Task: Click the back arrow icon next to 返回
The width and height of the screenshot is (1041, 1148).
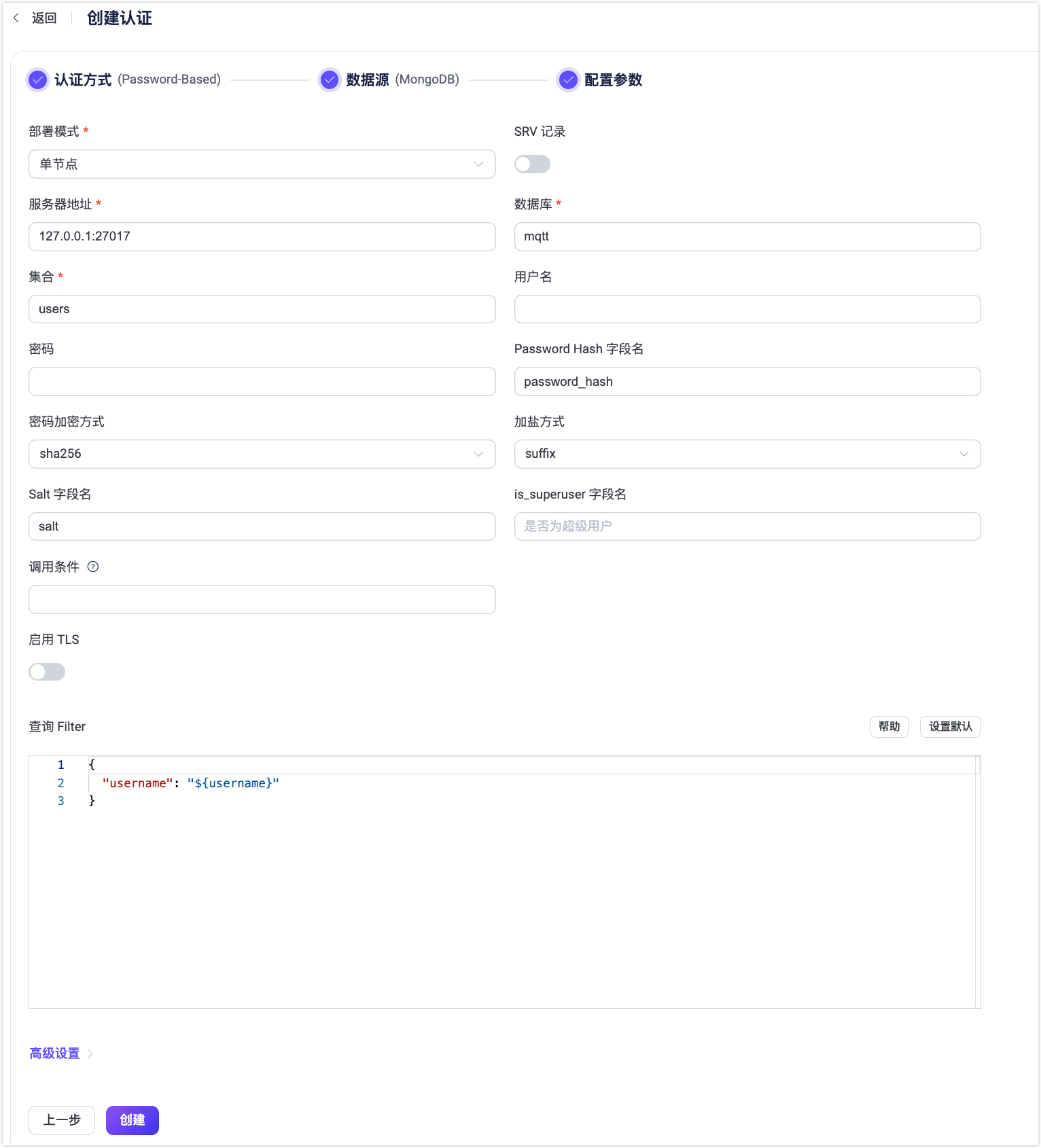Action: 16,18
